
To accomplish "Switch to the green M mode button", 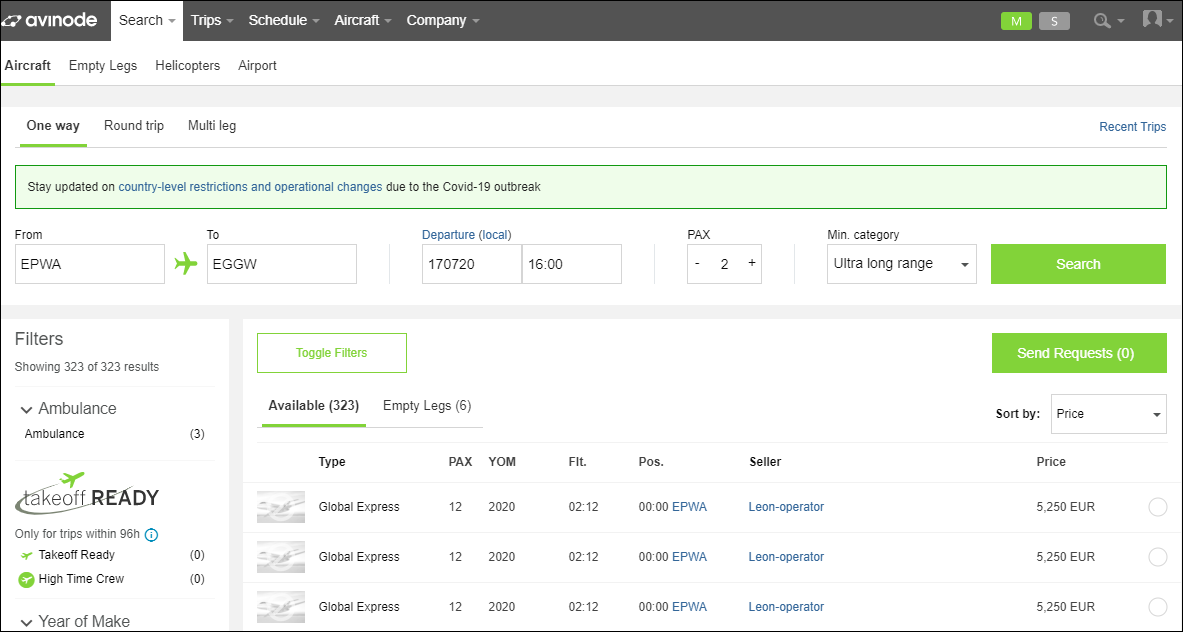I will pyautogui.click(x=1016, y=21).
